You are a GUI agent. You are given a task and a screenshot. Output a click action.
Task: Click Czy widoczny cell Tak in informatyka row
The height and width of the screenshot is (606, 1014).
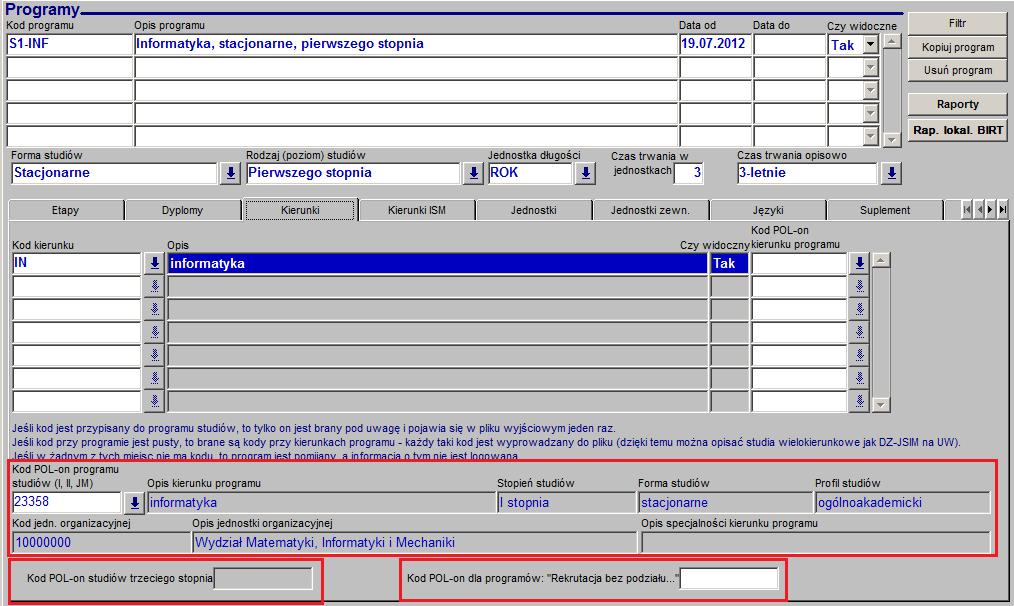729,263
